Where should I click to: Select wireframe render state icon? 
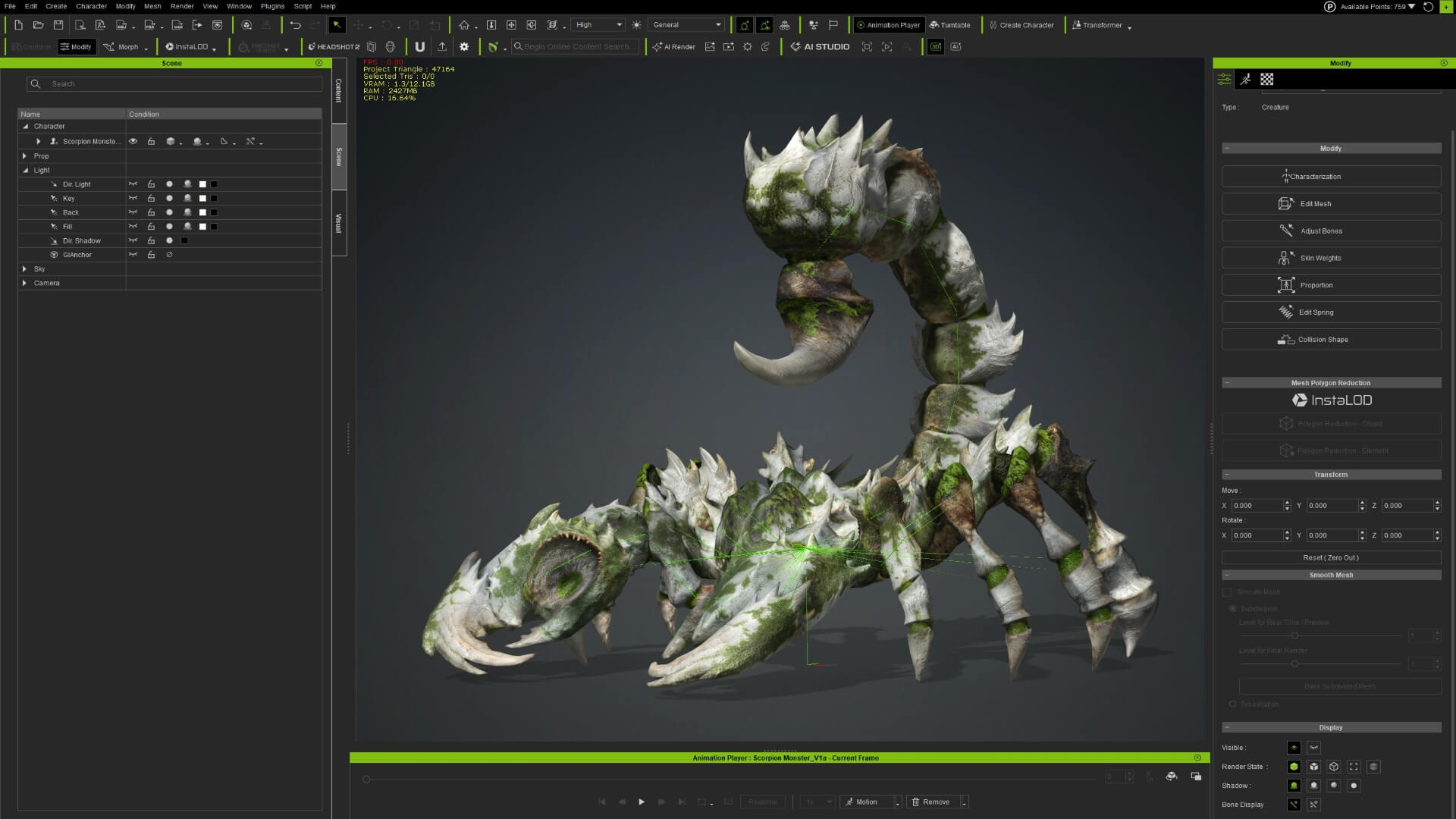tap(1334, 767)
